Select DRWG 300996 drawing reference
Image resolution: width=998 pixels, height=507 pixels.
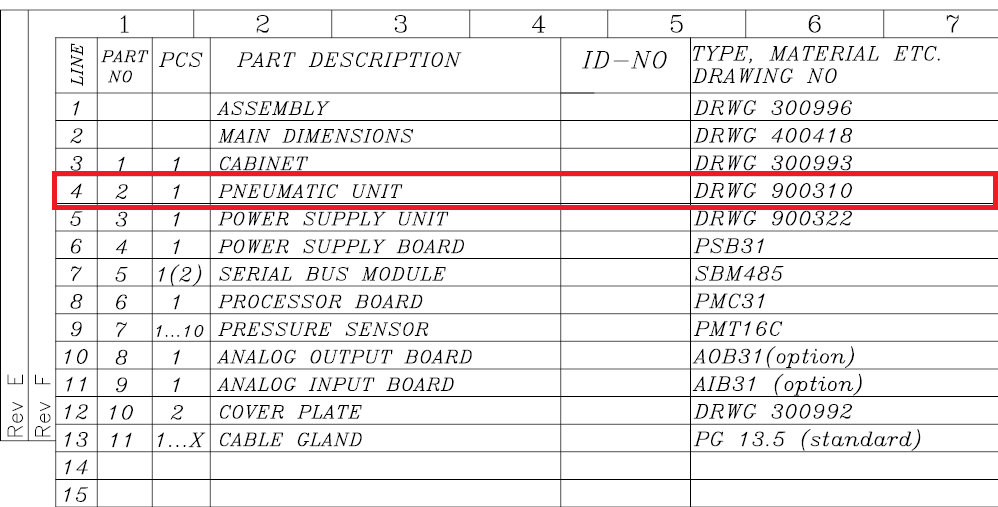(x=773, y=109)
